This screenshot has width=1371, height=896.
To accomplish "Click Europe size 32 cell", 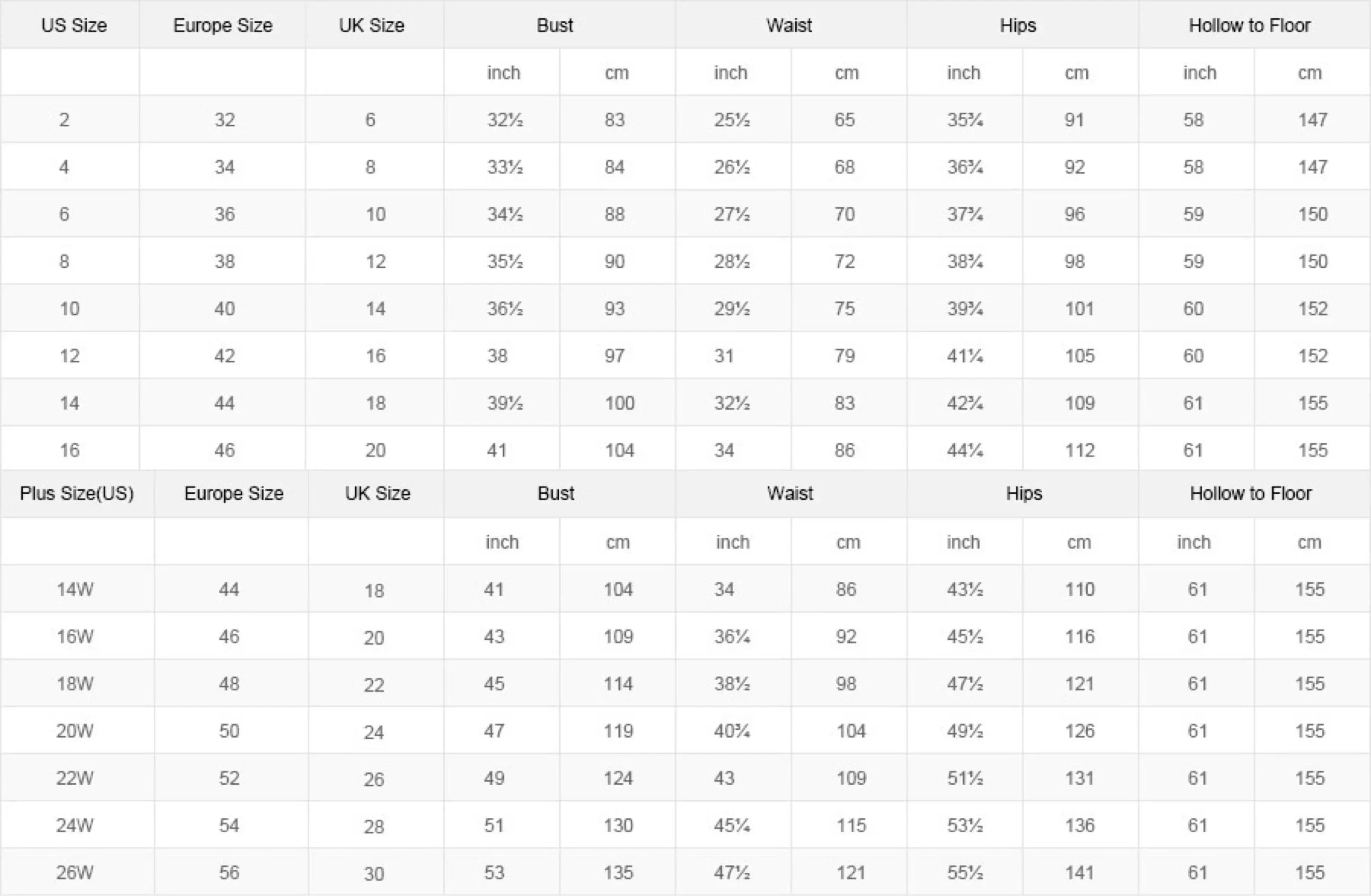I will click(225, 120).
